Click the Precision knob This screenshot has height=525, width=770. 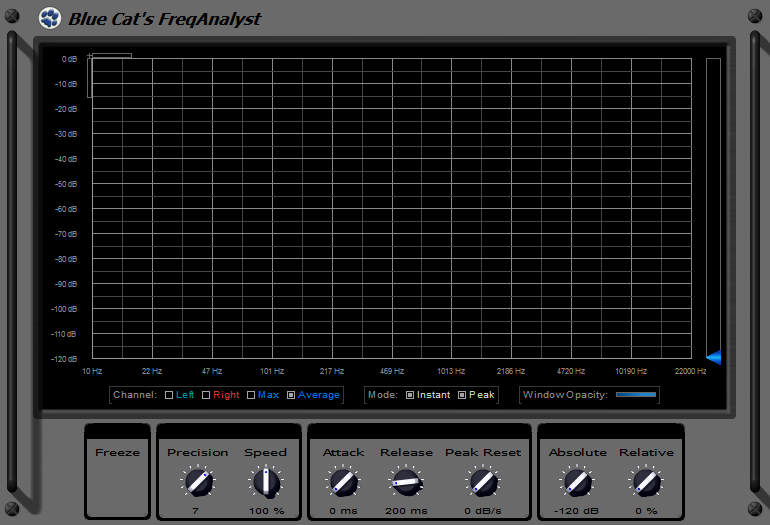coord(198,482)
